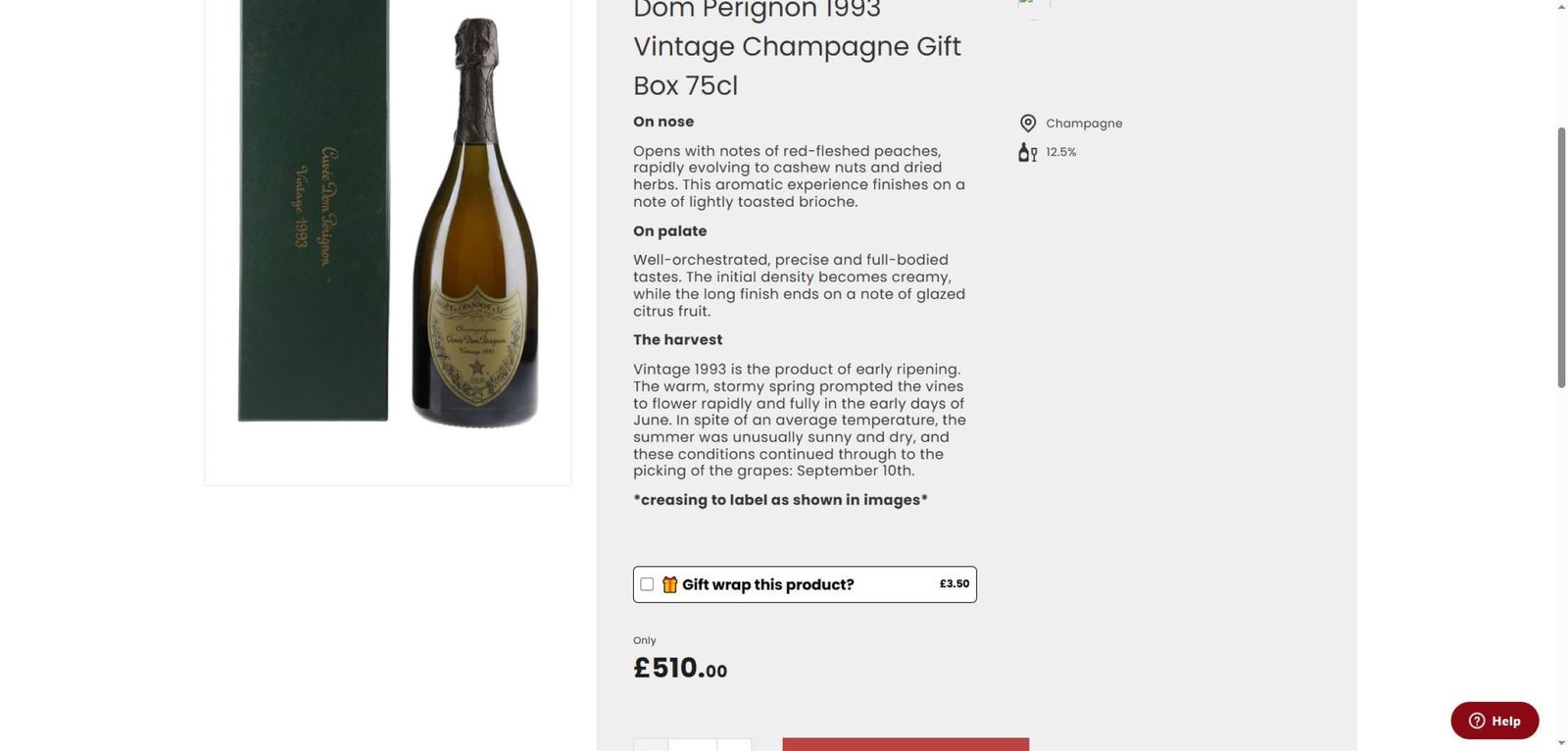This screenshot has height=751, width=1568.
Task: Increase quantity using the plus stepper
Action: point(736,746)
